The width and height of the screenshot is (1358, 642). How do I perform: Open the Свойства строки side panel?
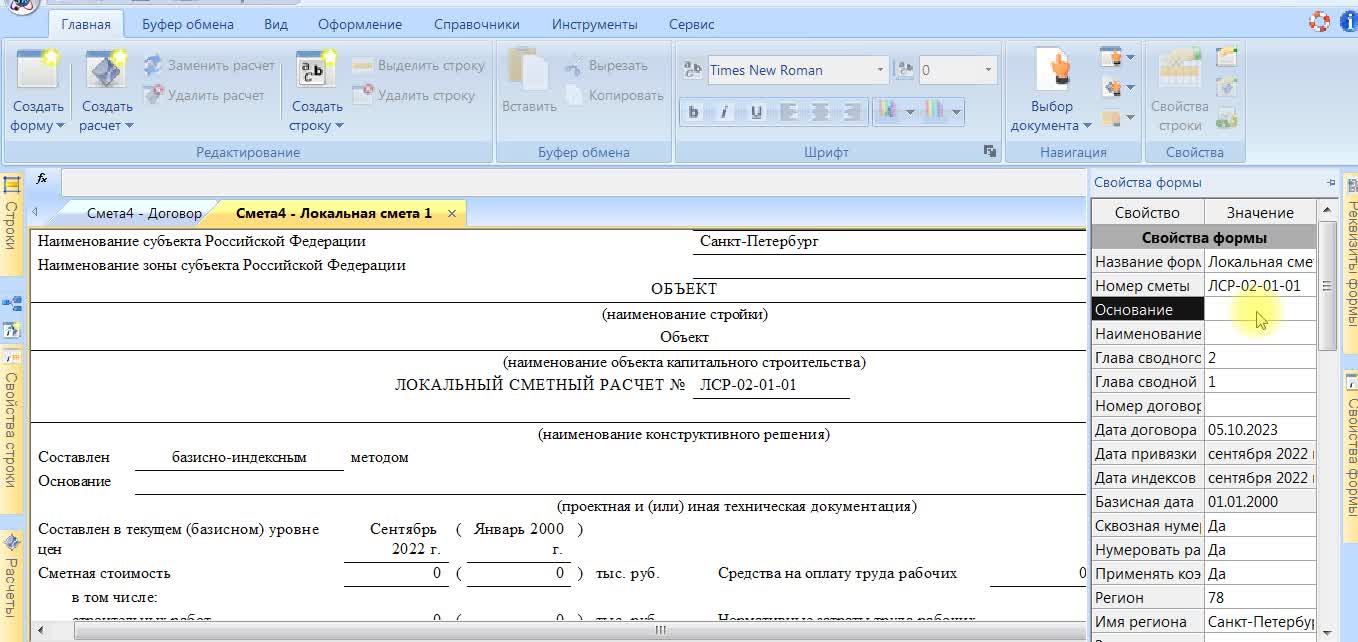11,429
